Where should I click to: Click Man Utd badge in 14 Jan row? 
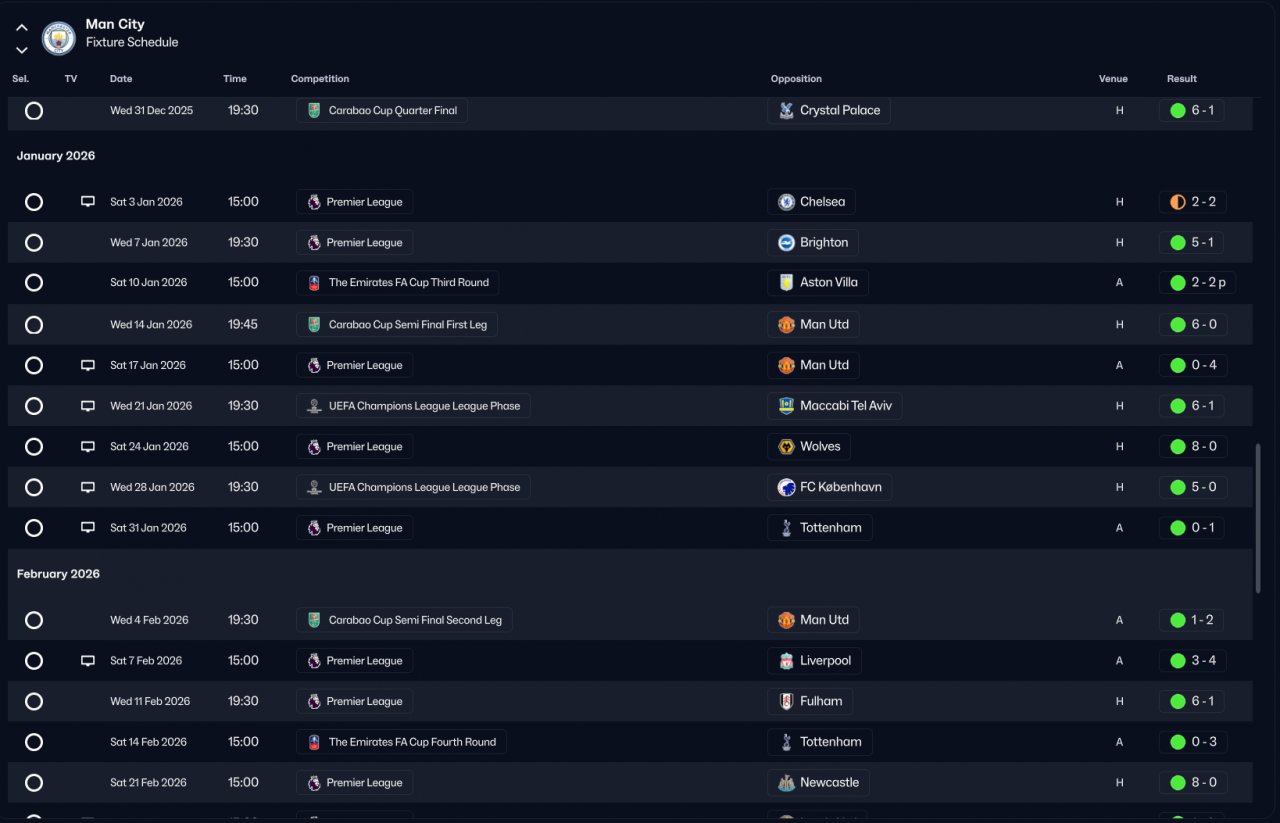point(787,325)
